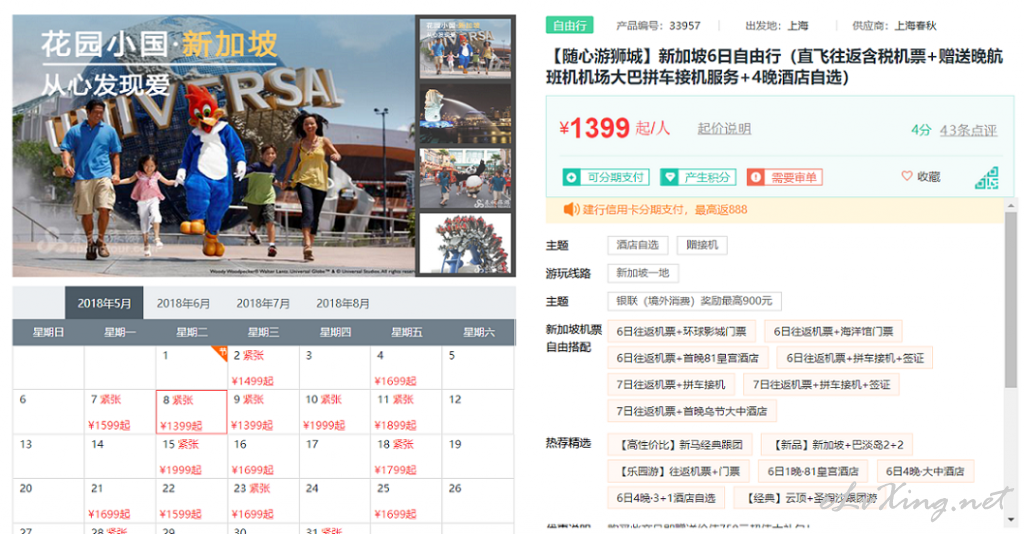Open 6日4晚·大中酒店 recommendation

tap(925, 471)
